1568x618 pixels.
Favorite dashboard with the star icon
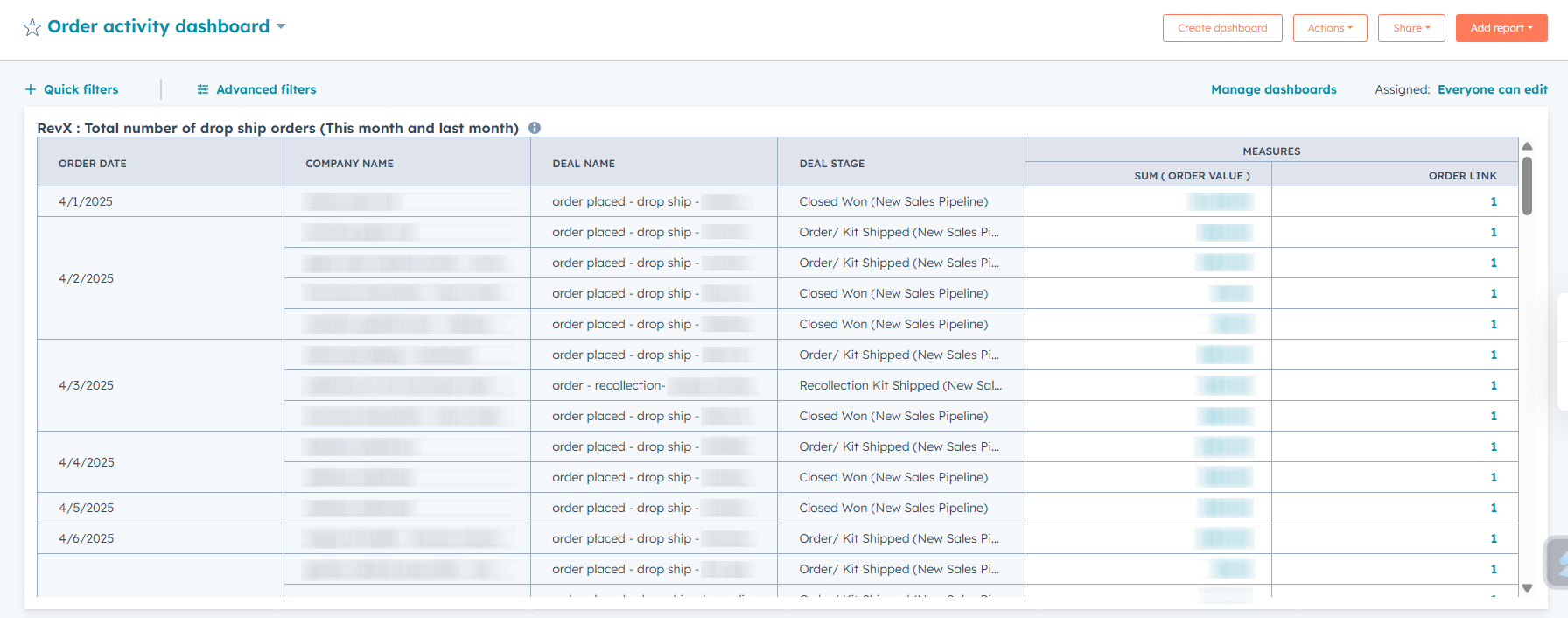click(32, 27)
